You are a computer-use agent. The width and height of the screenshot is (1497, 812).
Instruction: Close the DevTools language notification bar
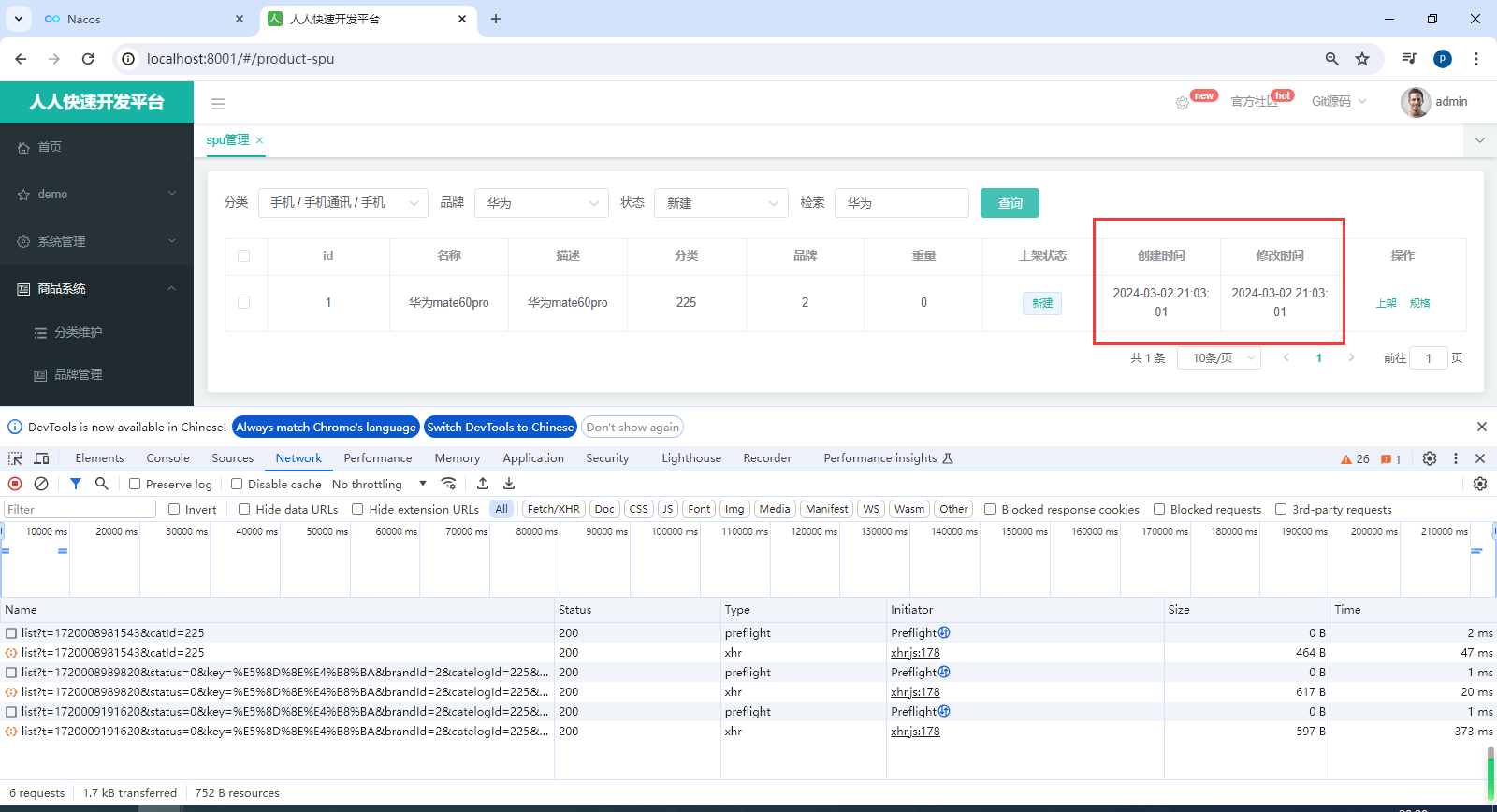pyautogui.click(x=1482, y=427)
